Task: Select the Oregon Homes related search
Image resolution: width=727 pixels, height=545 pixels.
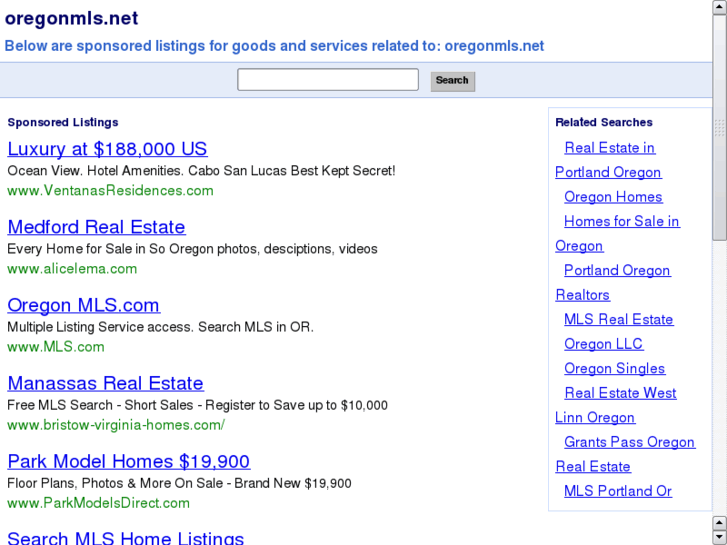Action: click(613, 197)
